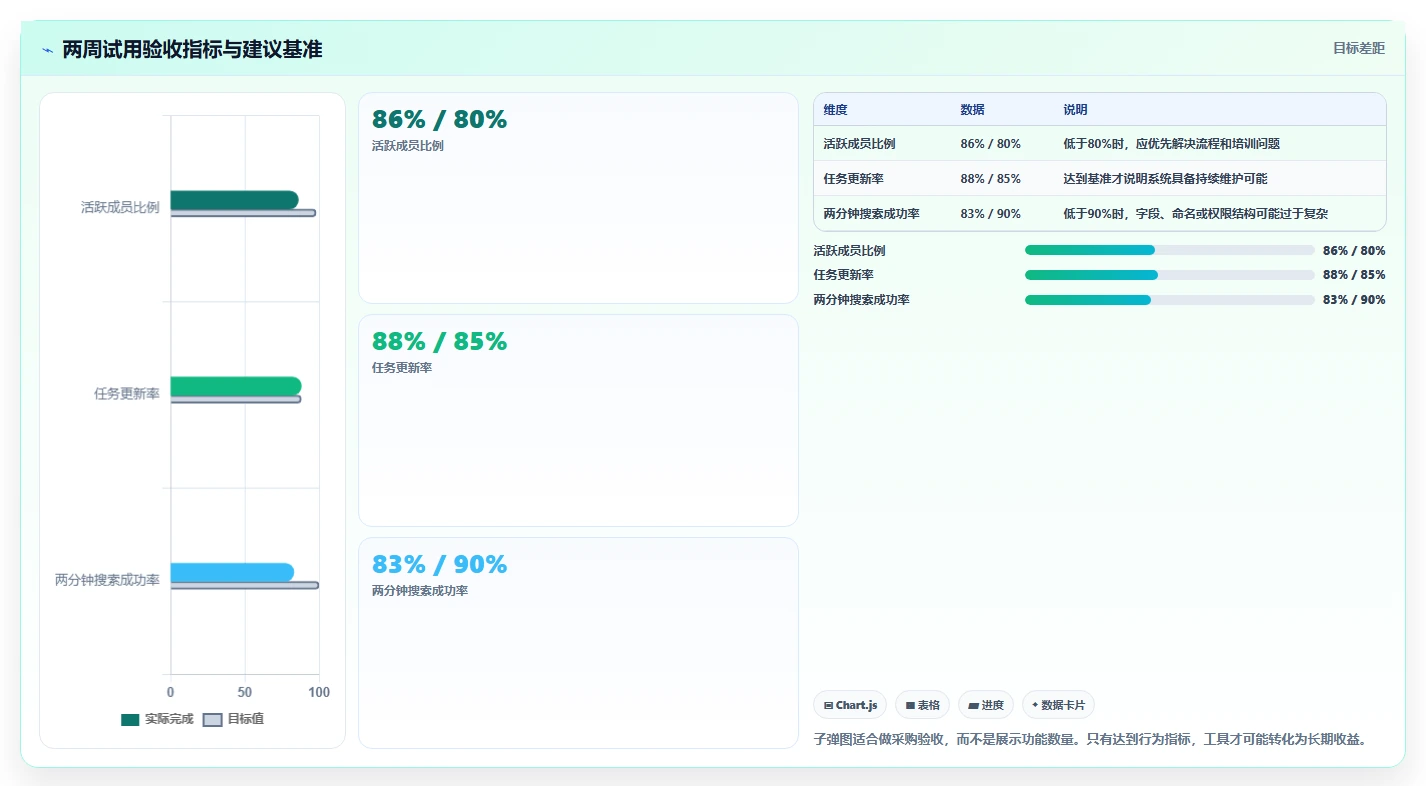Viewport: 1426px width, 786px height.
Task: Click the 86% / 80% table cell
Action: [x=990, y=144]
